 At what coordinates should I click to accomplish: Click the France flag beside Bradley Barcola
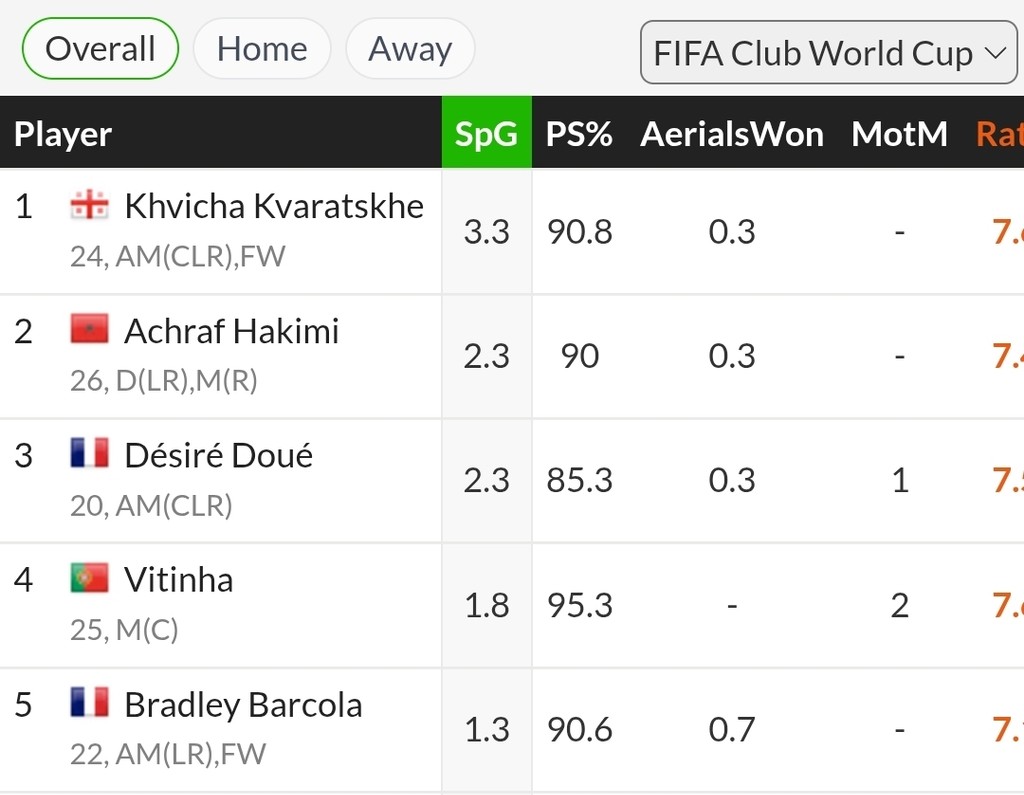[x=89, y=702]
